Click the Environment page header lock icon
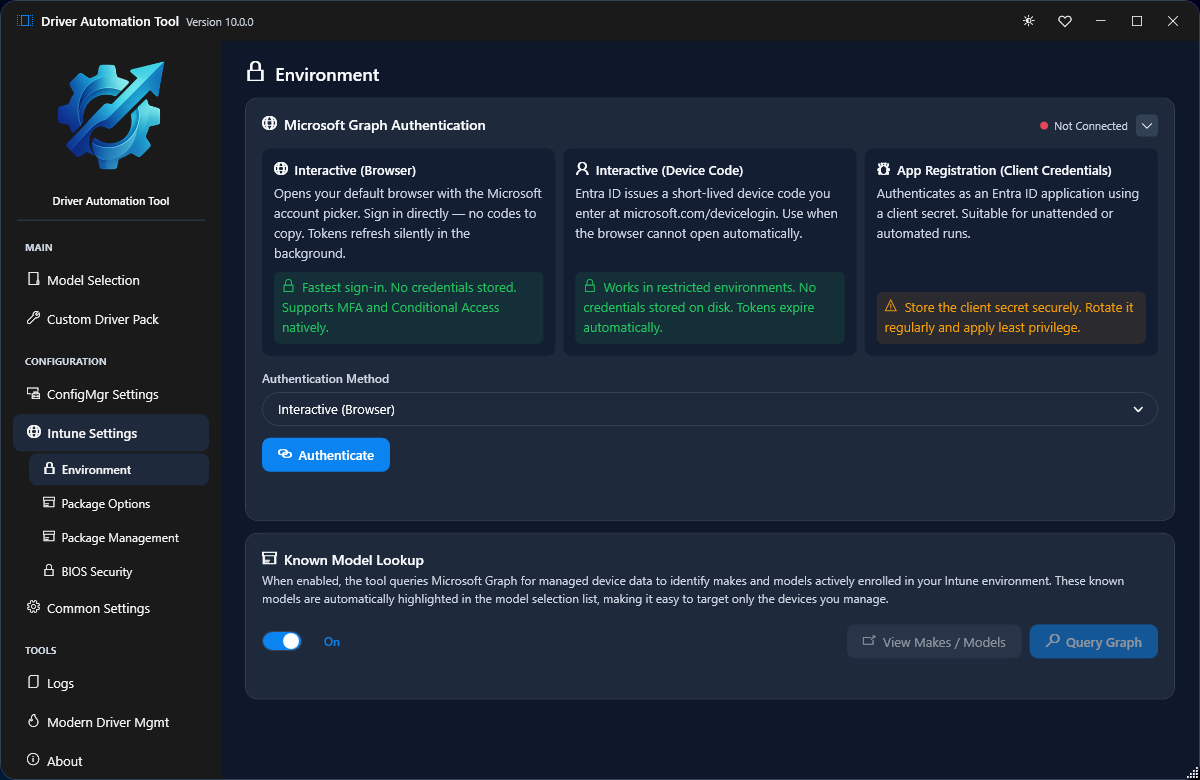Viewport: 1200px width, 780px height. tap(256, 72)
